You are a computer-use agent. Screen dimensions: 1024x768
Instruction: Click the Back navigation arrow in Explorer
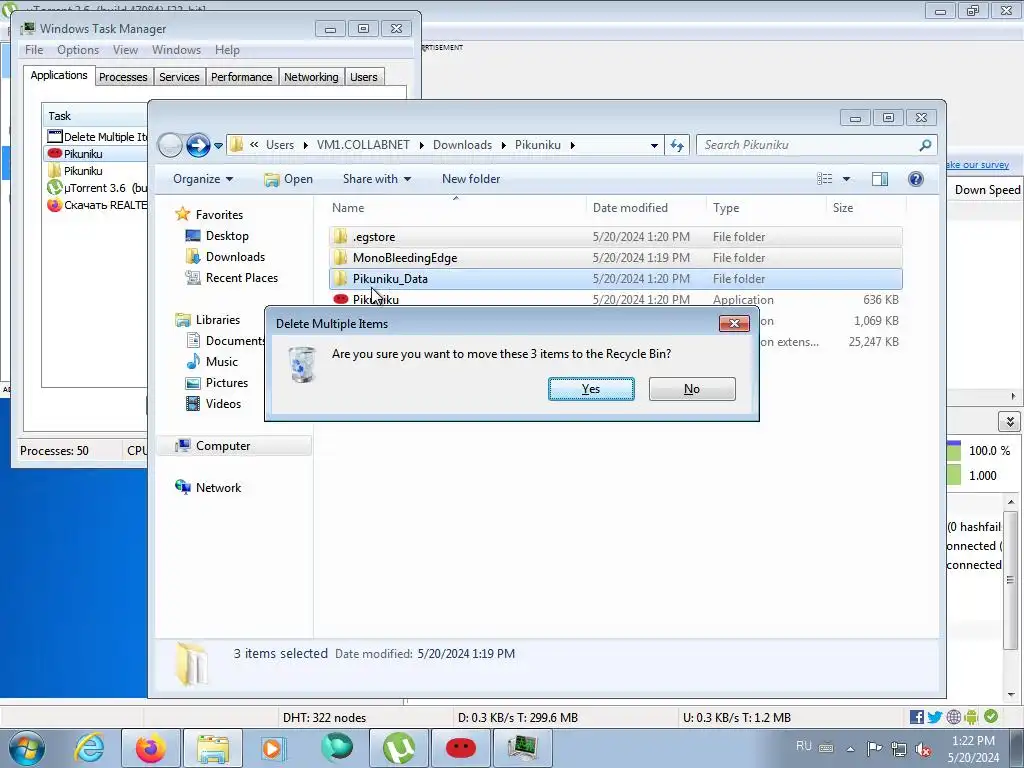point(170,145)
